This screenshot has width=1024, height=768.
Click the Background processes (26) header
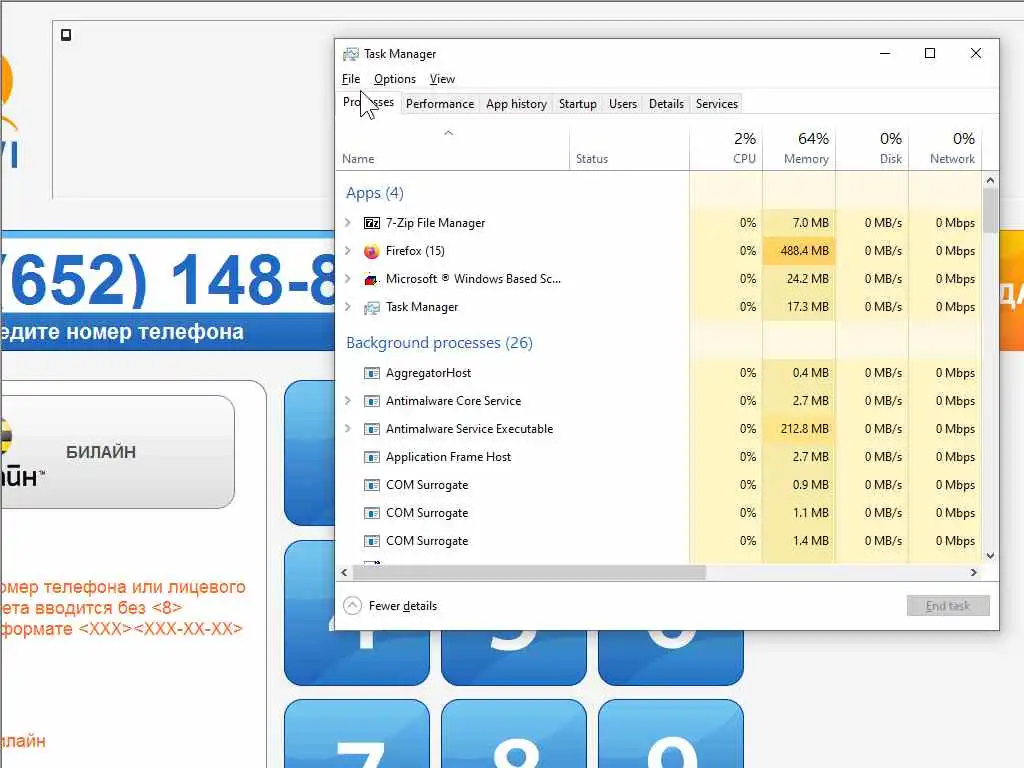[440, 343]
